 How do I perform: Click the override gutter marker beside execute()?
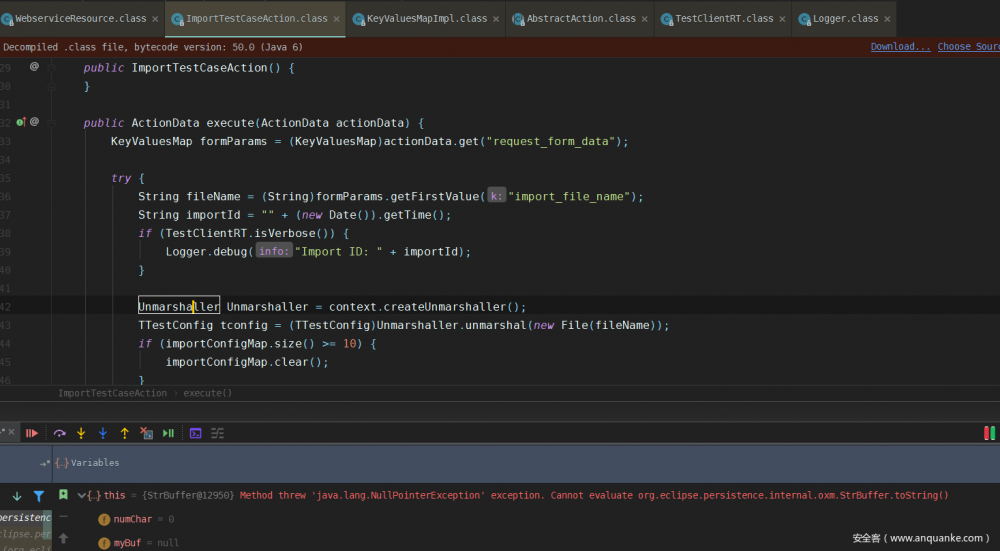[21, 122]
